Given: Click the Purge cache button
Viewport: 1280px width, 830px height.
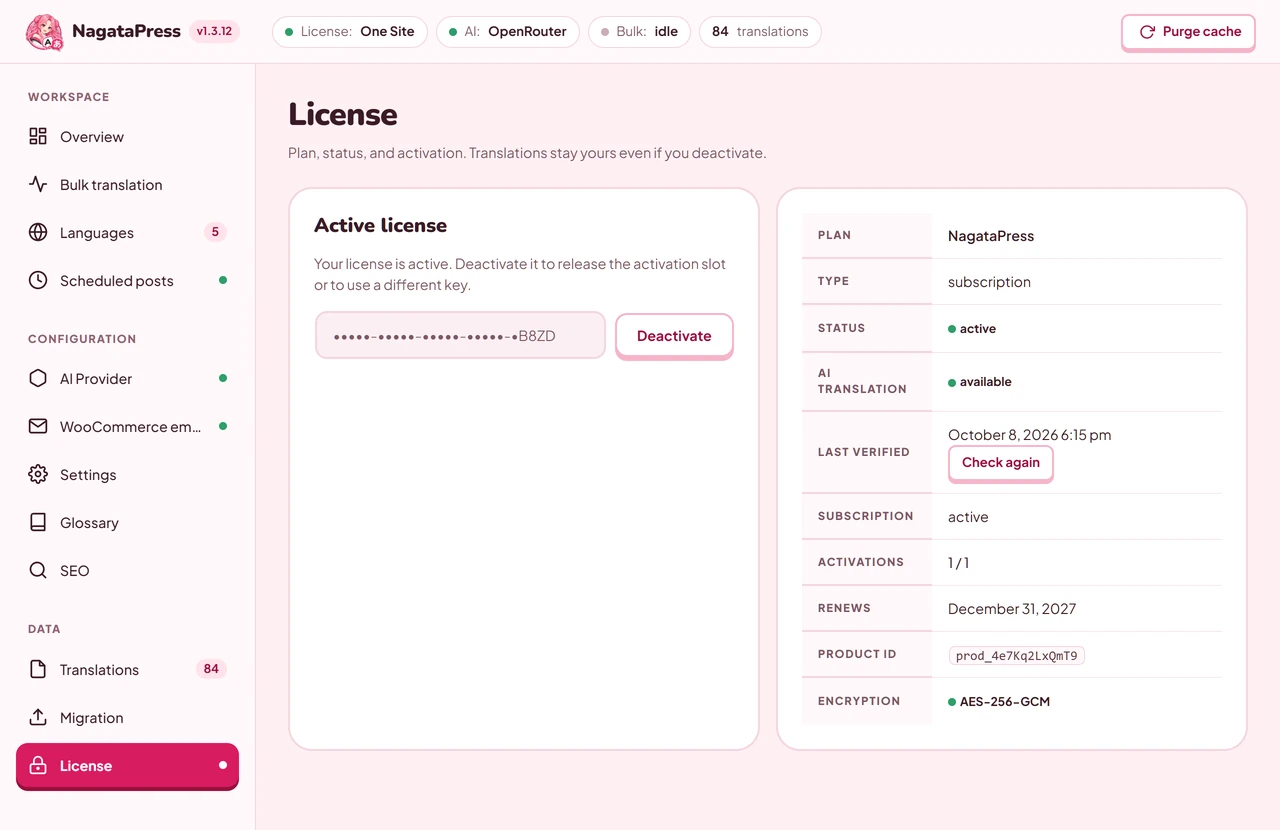Looking at the screenshot, I should pos(1188,32).
